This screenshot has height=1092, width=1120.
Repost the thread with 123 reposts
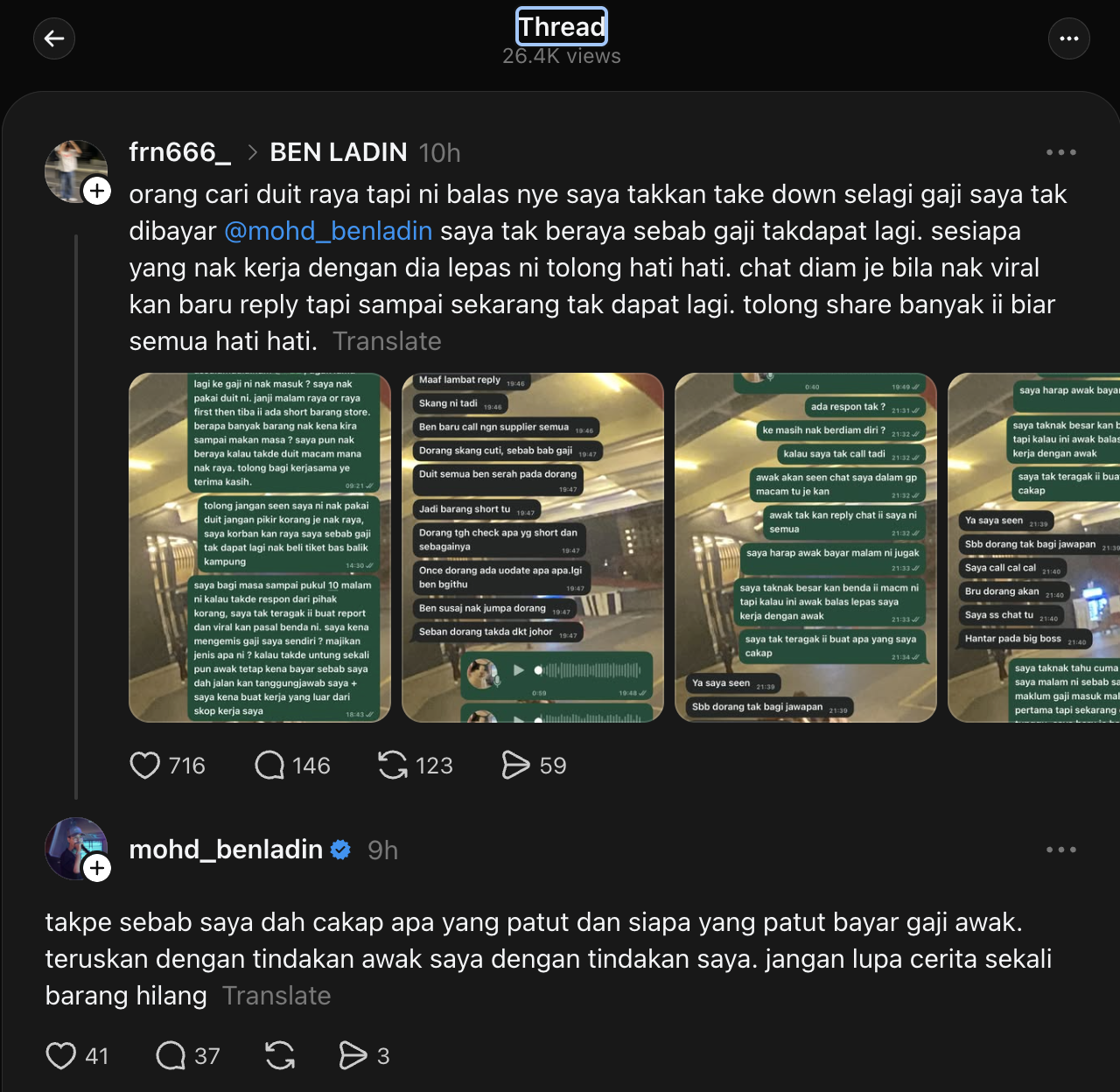pyautogui.click(x=393, y=766)
